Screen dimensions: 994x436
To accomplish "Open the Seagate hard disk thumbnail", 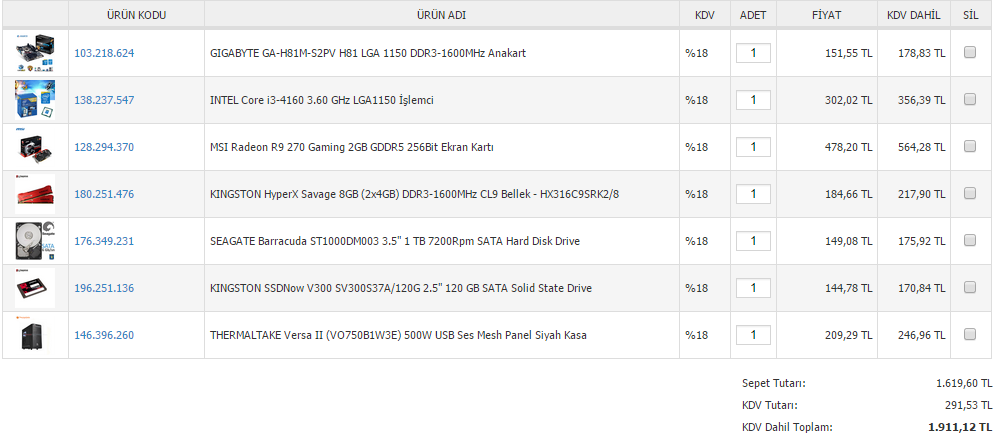I will [x=35, y=241].
